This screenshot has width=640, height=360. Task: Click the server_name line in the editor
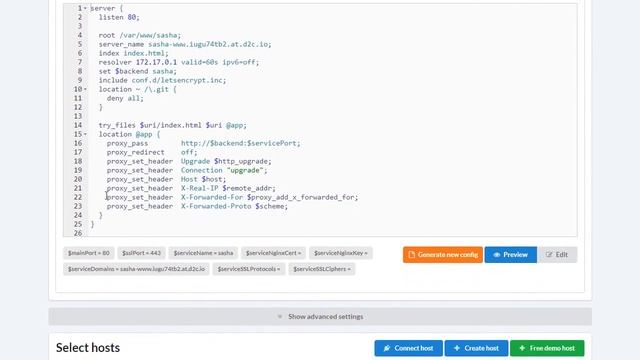tap(185, 44)
